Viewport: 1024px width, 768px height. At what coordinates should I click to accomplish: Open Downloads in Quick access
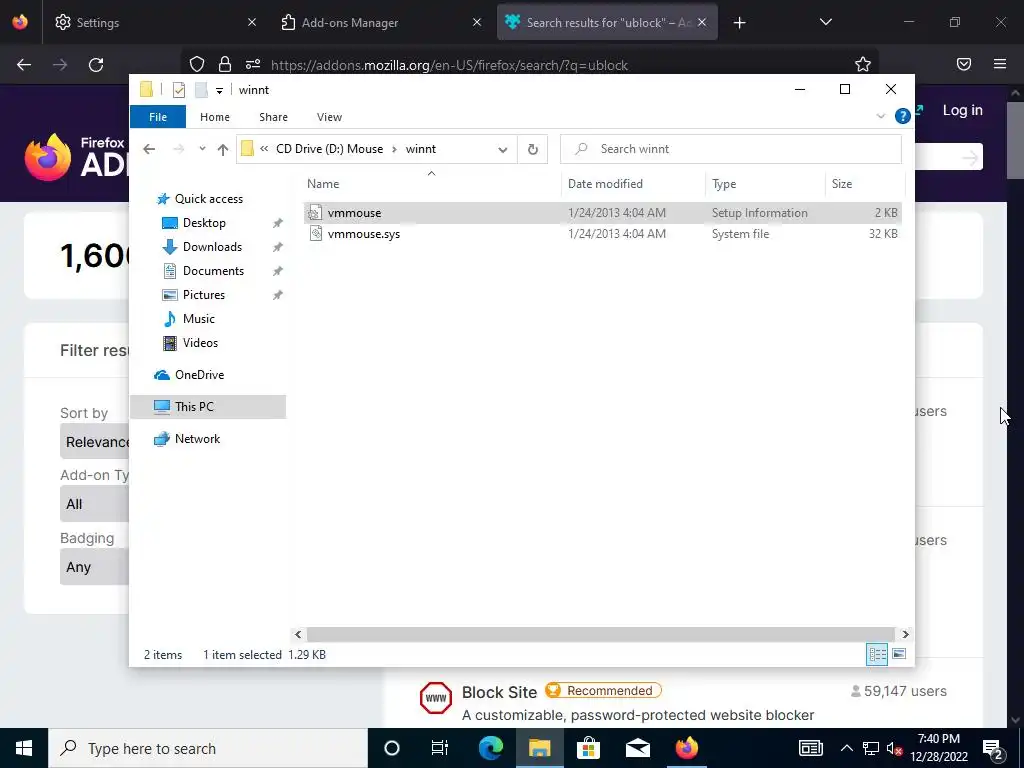[212, 247]
